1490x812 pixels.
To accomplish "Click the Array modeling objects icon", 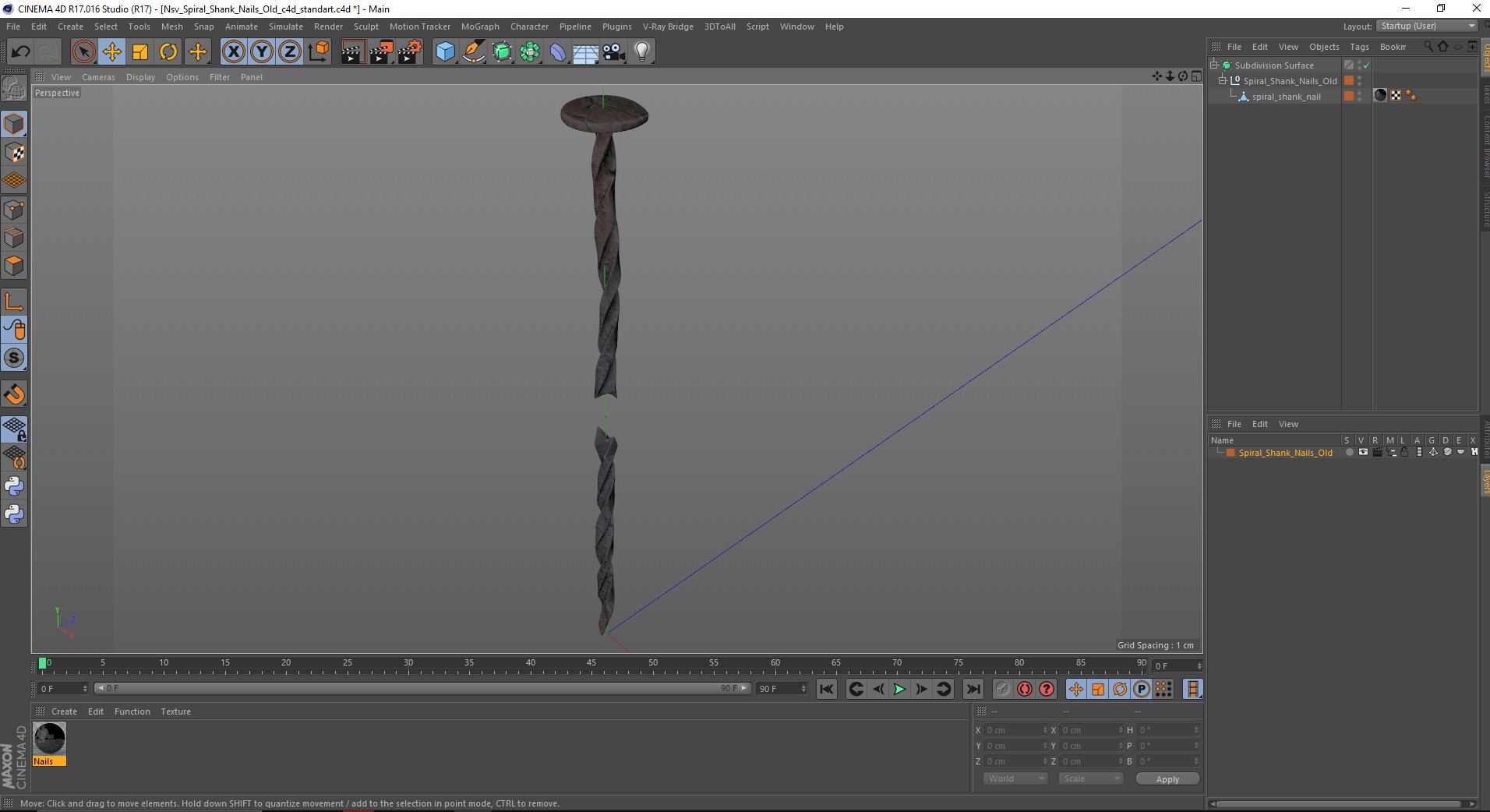I will coord(530,52).
